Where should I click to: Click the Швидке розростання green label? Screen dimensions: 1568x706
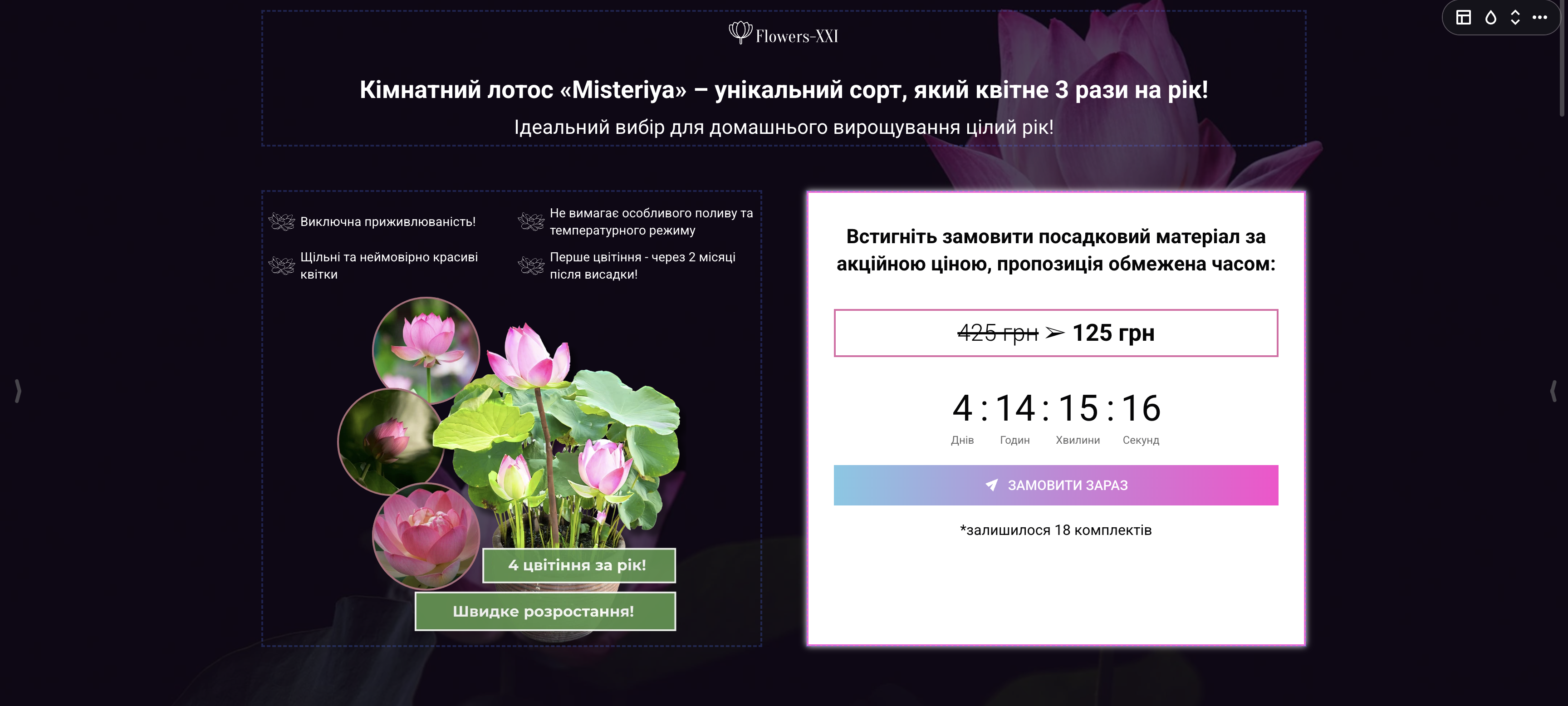(545, 611)
